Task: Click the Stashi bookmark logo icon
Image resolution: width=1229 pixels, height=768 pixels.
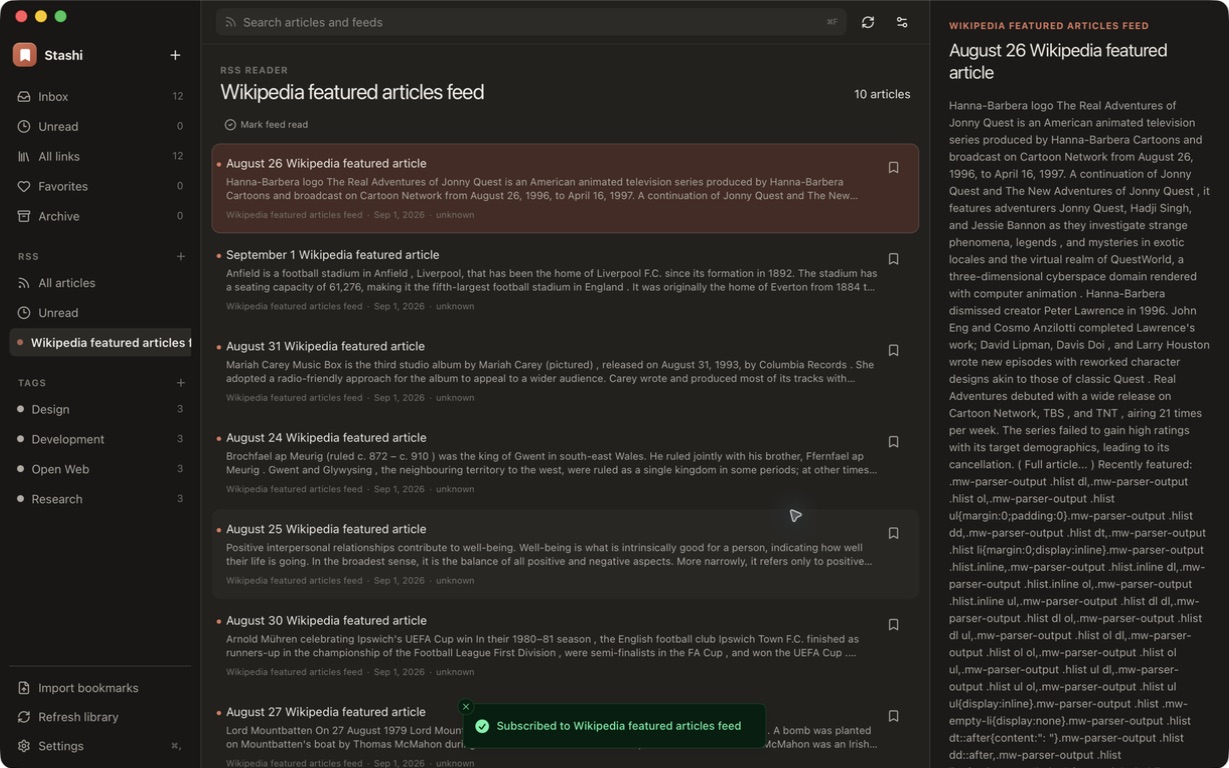Action: (x=25, y=55)
